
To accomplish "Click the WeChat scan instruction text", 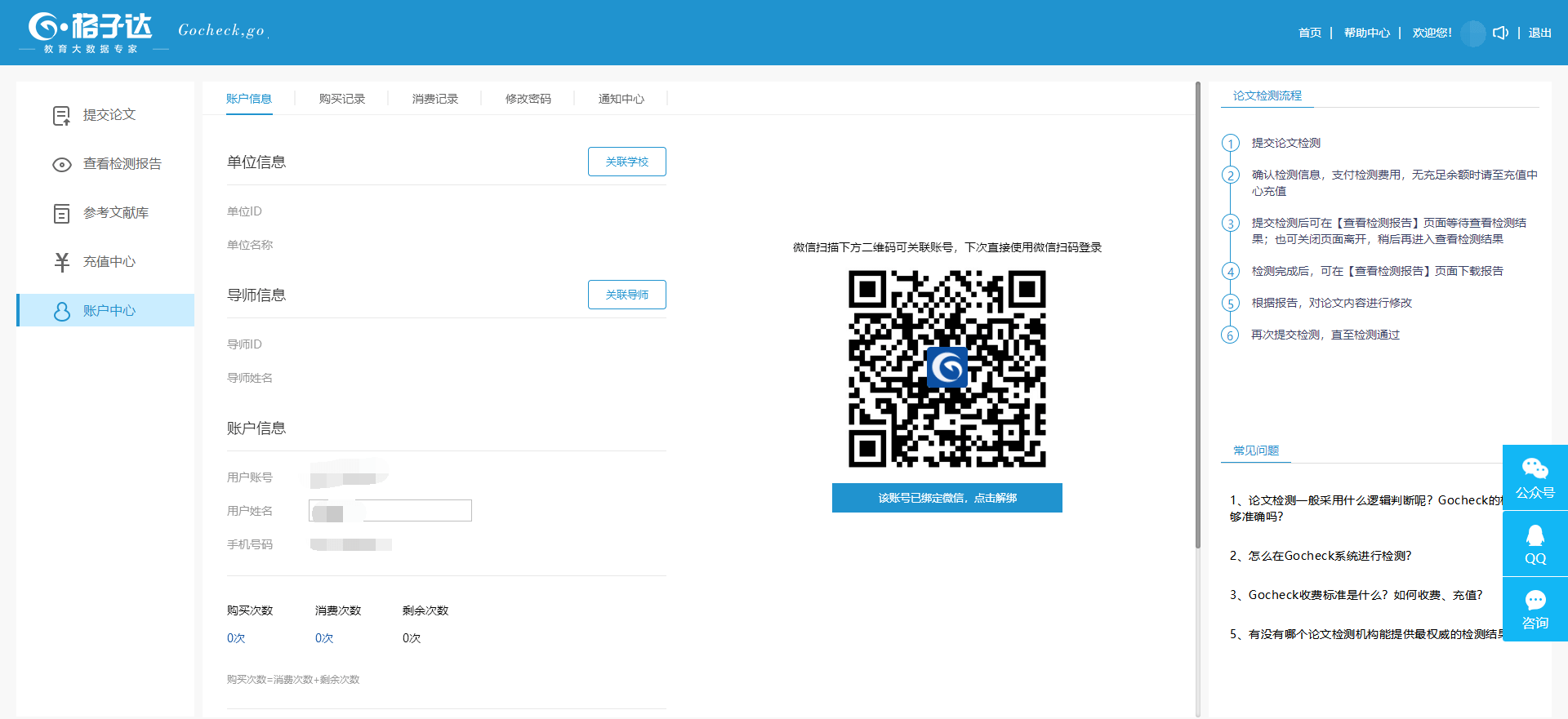I will coord(947,247).
